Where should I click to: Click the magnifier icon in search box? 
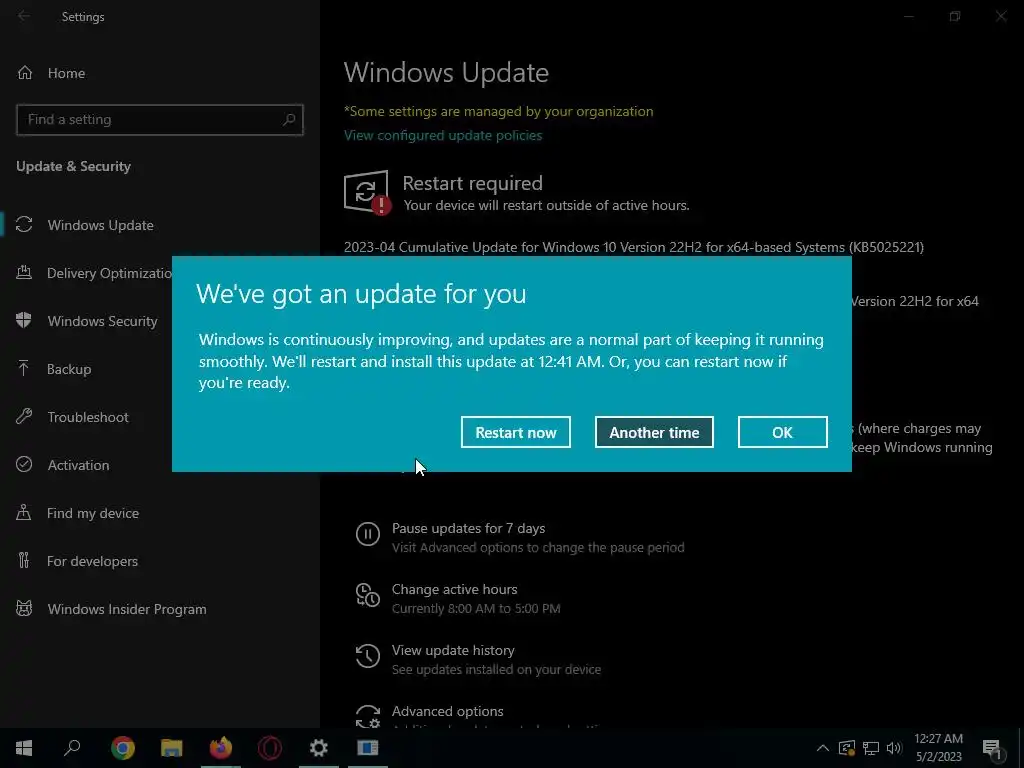tap(289, 120)
